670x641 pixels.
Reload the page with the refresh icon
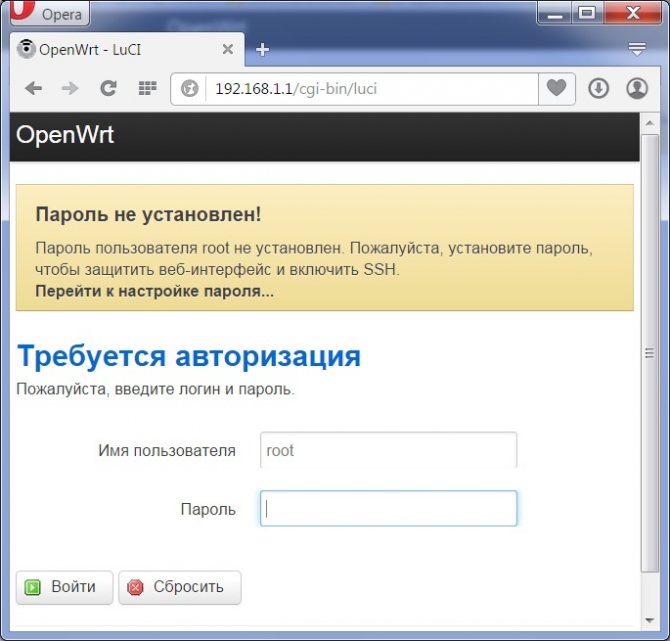point(108,88)
